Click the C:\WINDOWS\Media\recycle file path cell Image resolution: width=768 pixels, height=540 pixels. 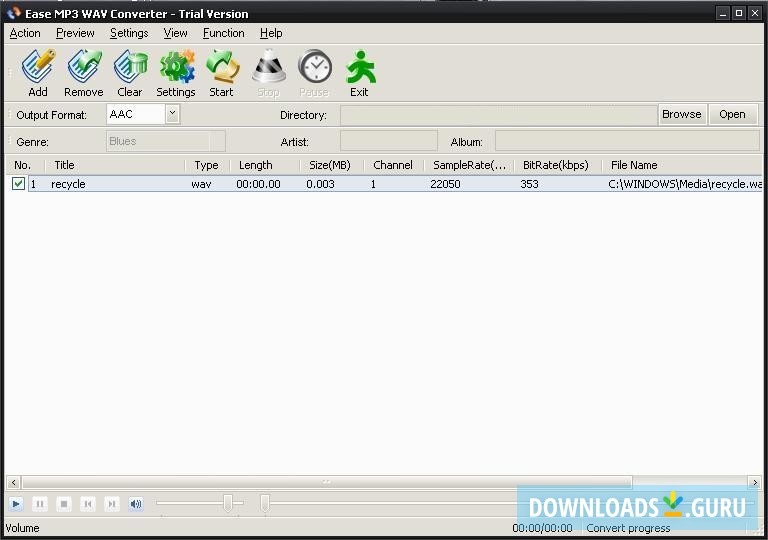coord(685,184)
